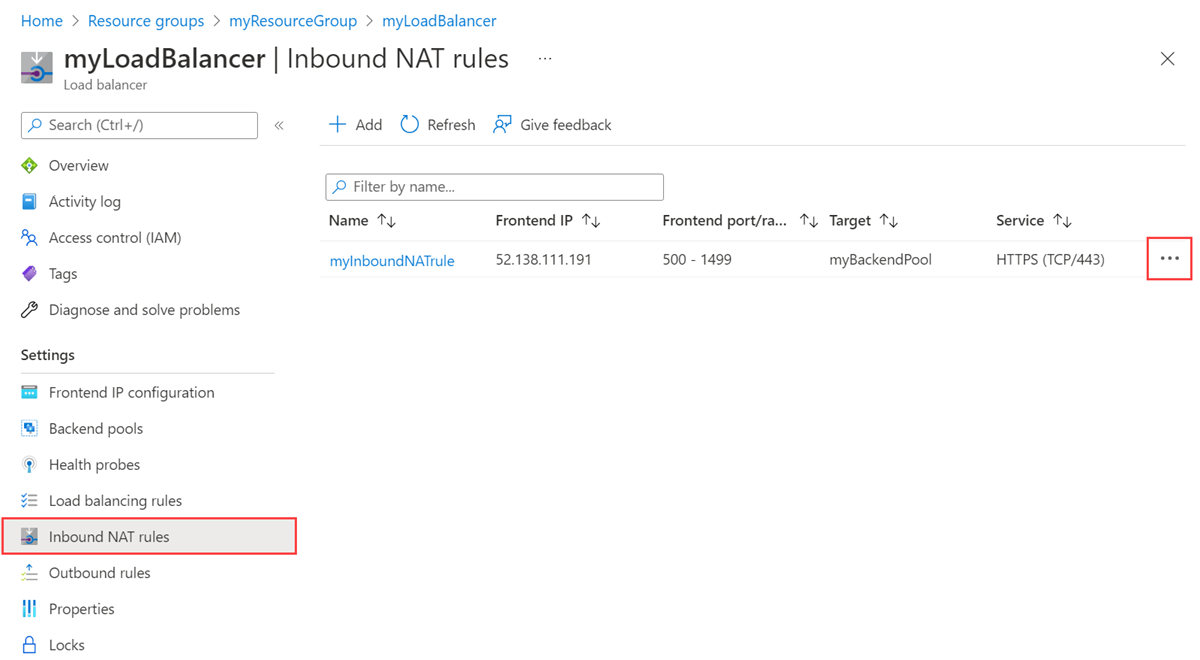
Task: Collapse the sidebar with chevron button
Action: click(279, 125)
